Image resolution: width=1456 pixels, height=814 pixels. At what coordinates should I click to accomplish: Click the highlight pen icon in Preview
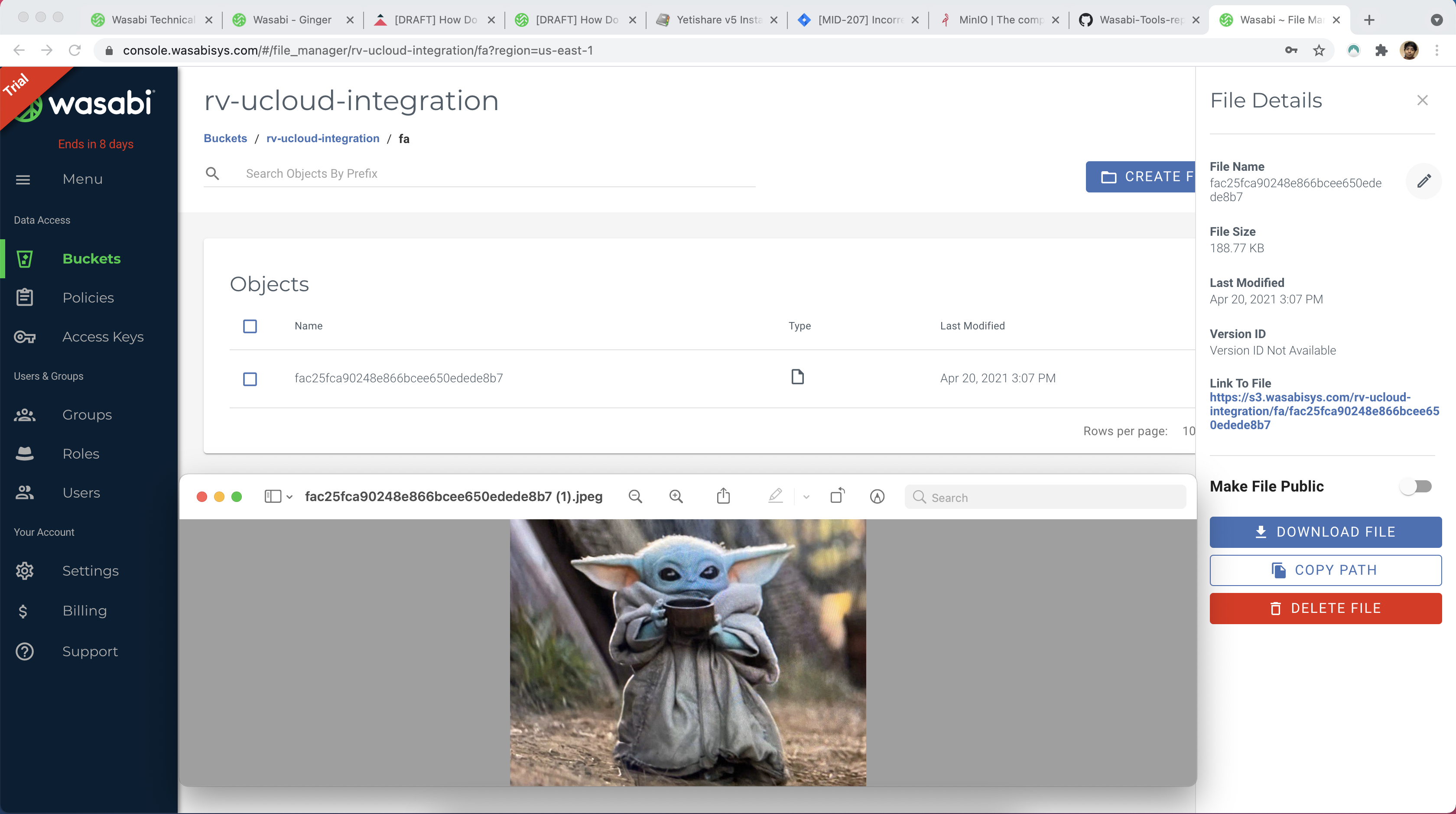(776, 496)
